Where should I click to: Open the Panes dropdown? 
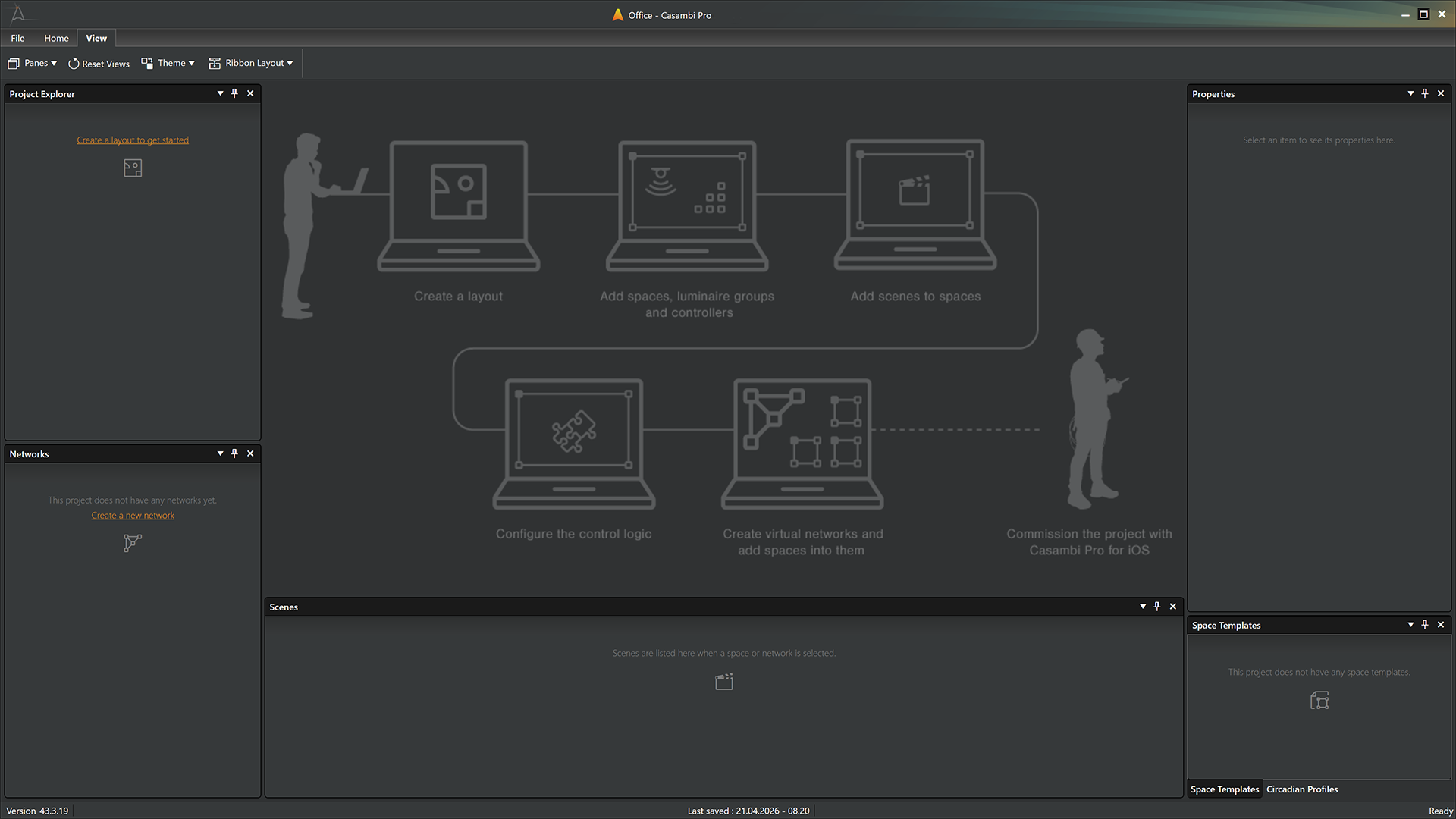tap(33, 64)
